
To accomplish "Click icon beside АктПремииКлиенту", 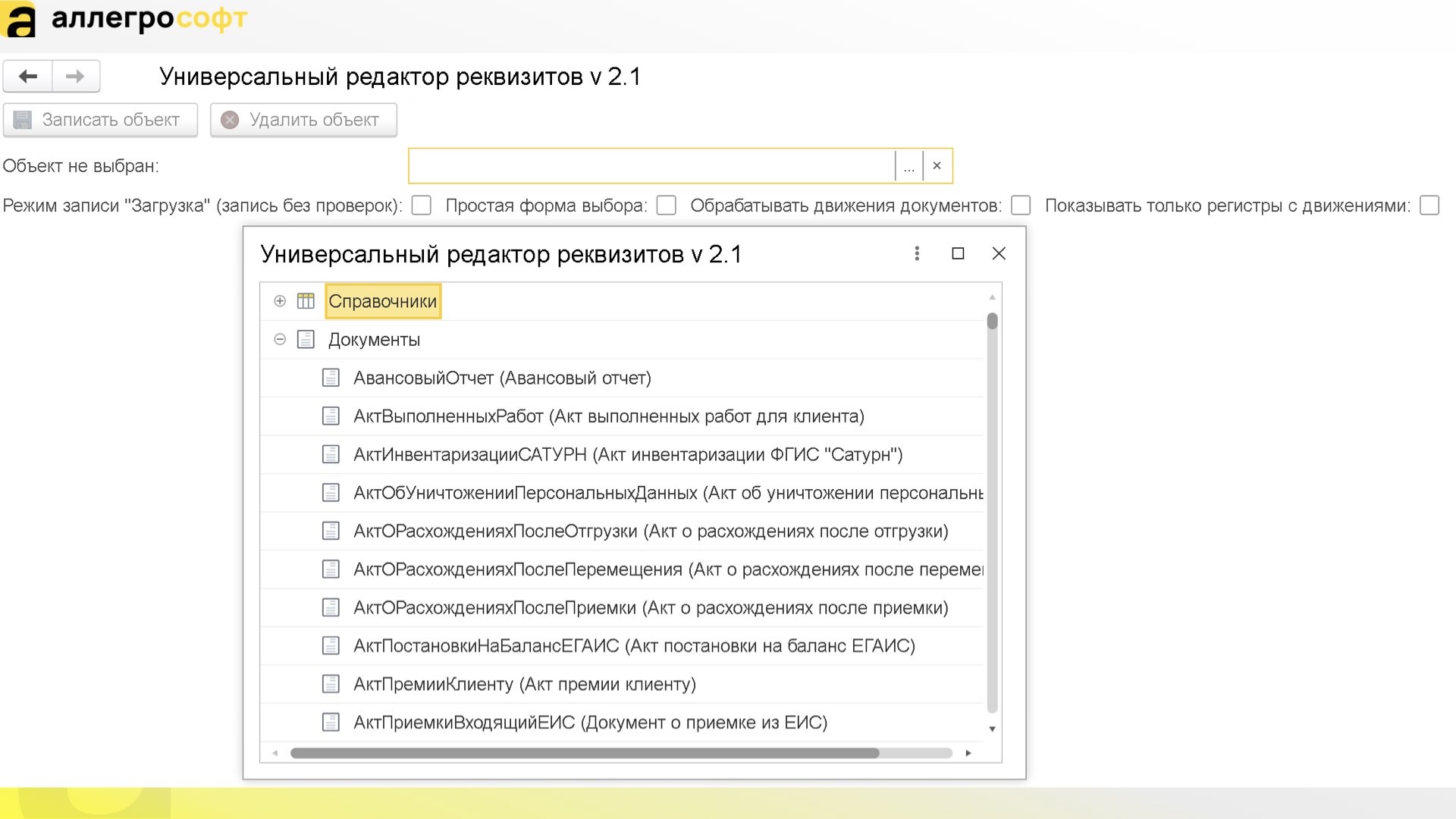I will [331, 684].
